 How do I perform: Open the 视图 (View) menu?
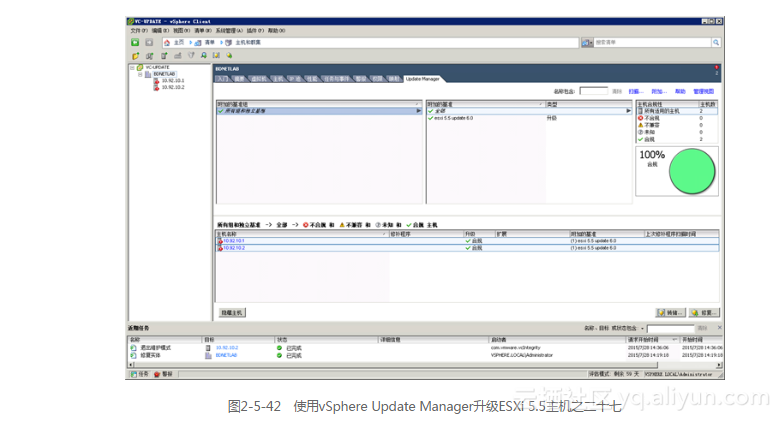pyautogui.click(x=182, y=31)
